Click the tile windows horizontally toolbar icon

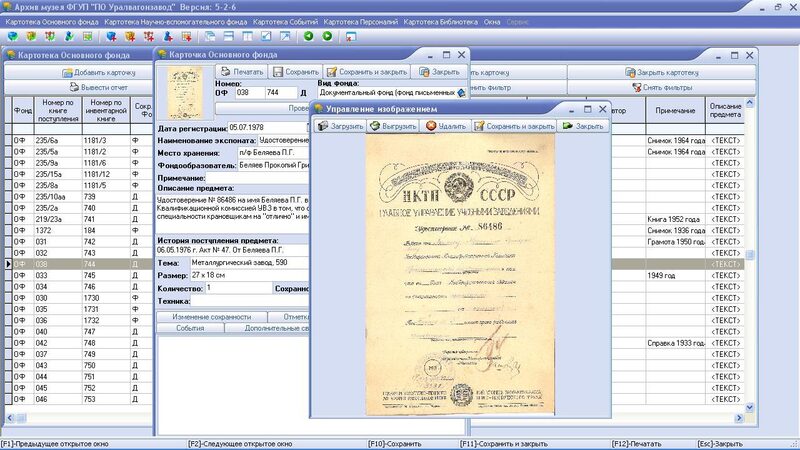point(229,36)
